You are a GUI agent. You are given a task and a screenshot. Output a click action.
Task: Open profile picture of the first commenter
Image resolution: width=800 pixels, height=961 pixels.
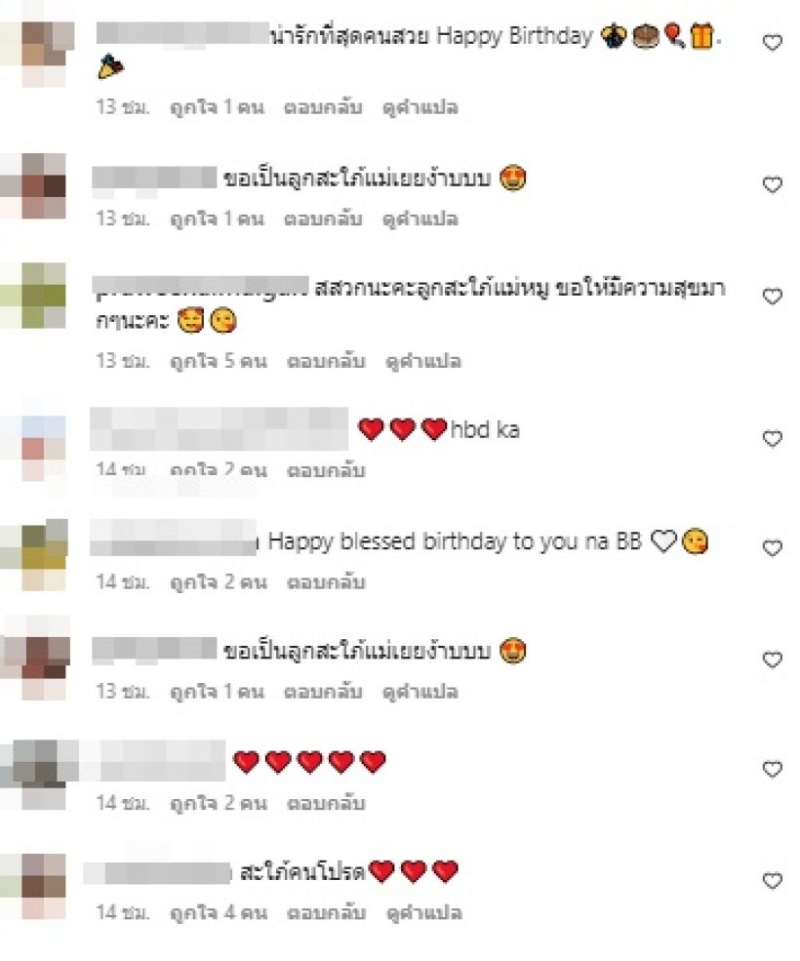click(x=44, y=55)
